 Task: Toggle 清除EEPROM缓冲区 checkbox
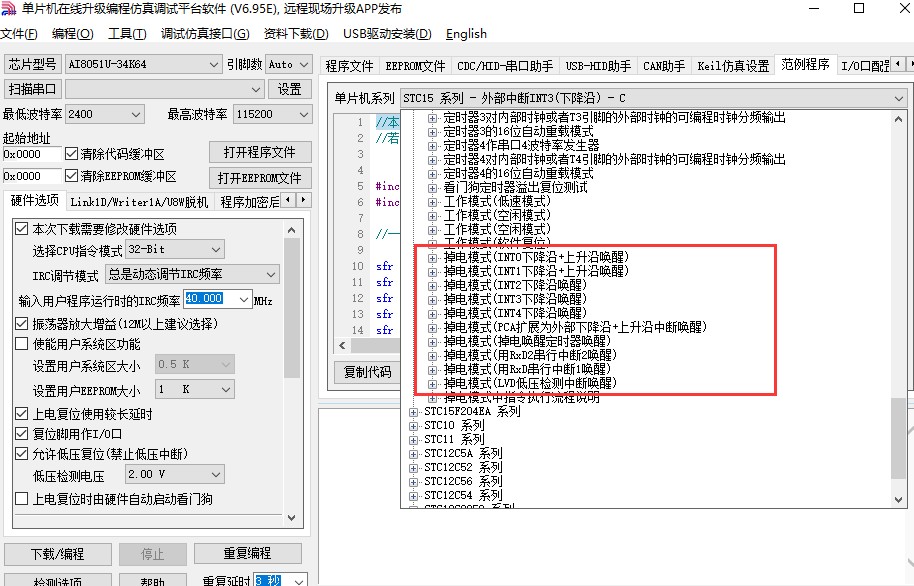(71, 176)
